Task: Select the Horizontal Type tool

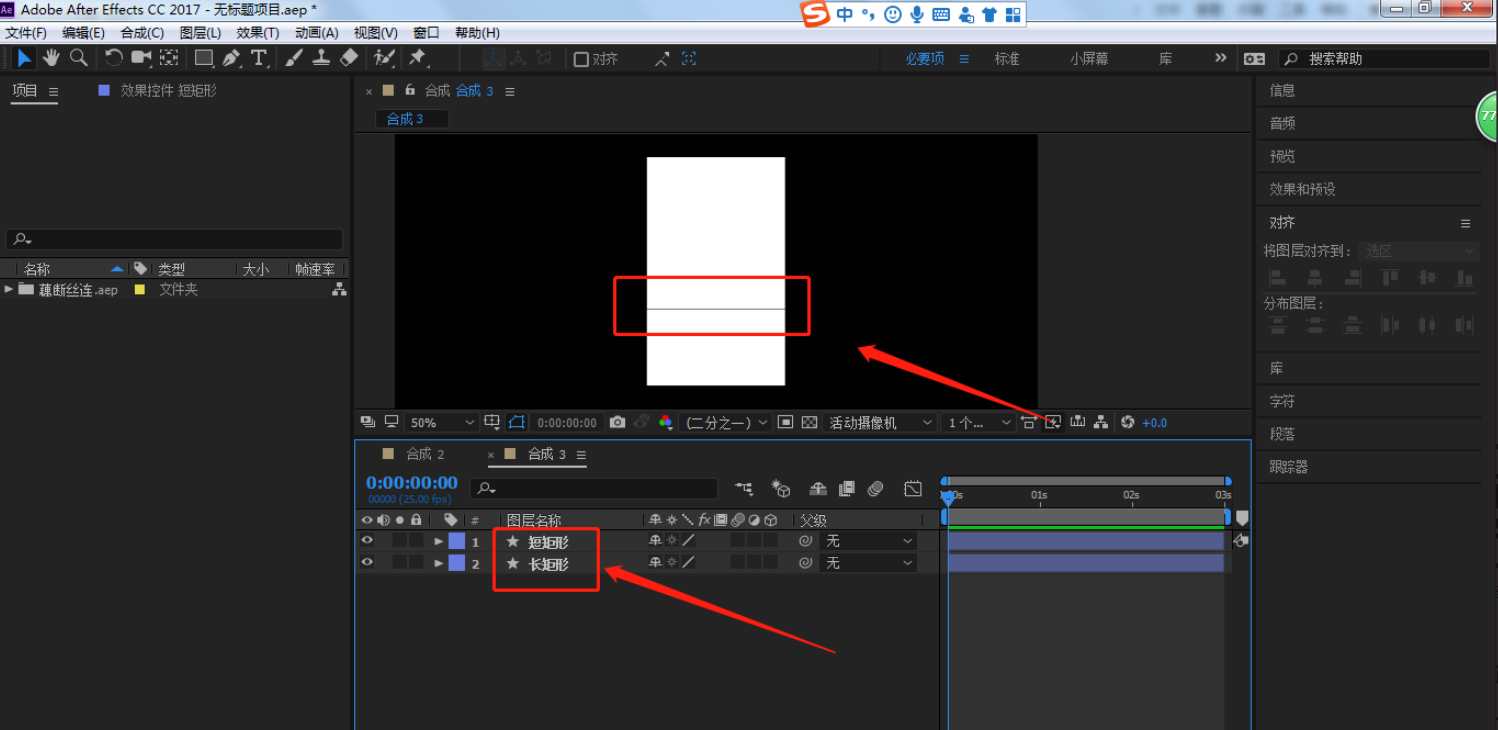Action: (x=259, y=58)
